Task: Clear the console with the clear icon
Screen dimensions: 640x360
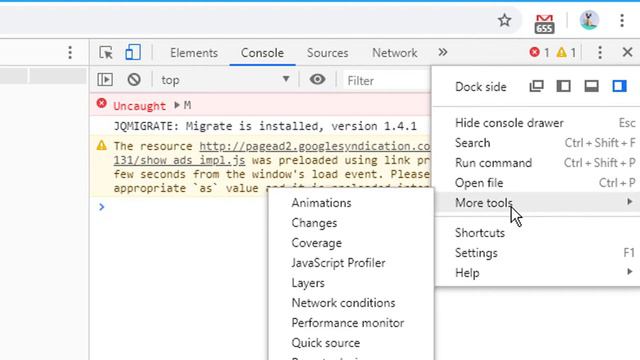Action: (134, 80)
